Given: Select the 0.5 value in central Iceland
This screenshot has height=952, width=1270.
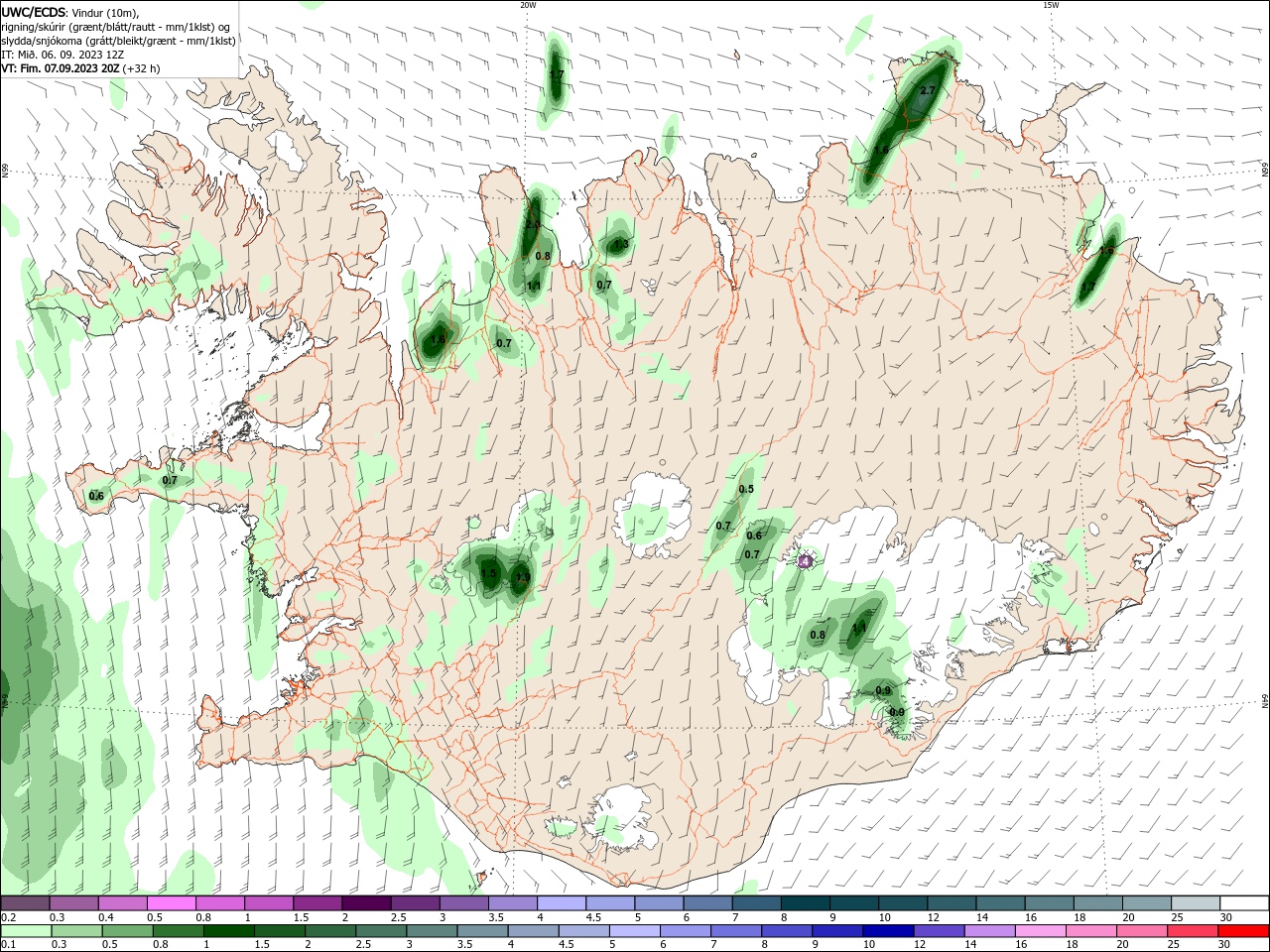Looking at the screenshot, I should pyautogui.click(x=746, y=489).
